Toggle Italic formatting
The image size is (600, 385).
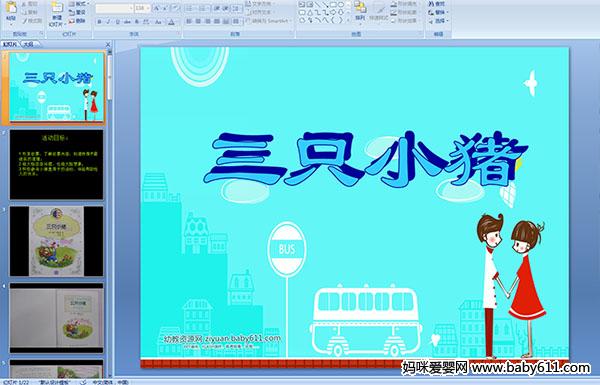pos(108,22)
